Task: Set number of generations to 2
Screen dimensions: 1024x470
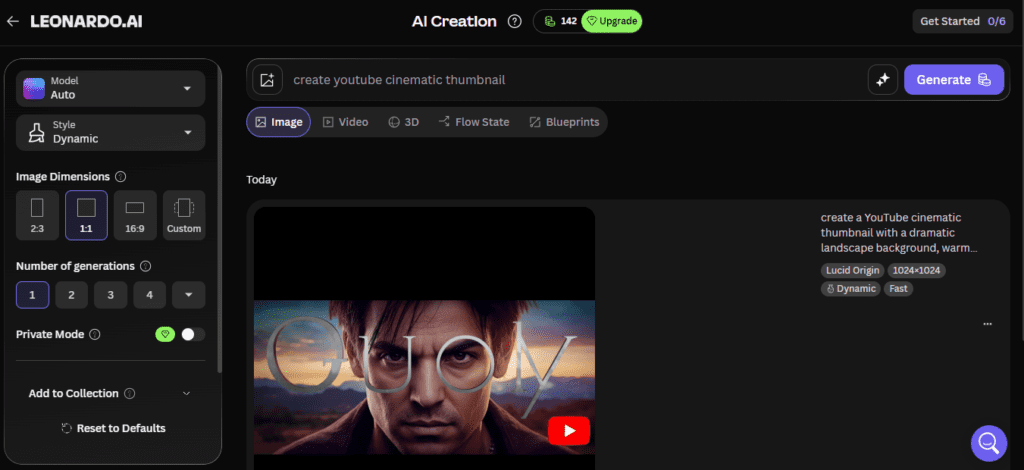Action: (71, 295)
